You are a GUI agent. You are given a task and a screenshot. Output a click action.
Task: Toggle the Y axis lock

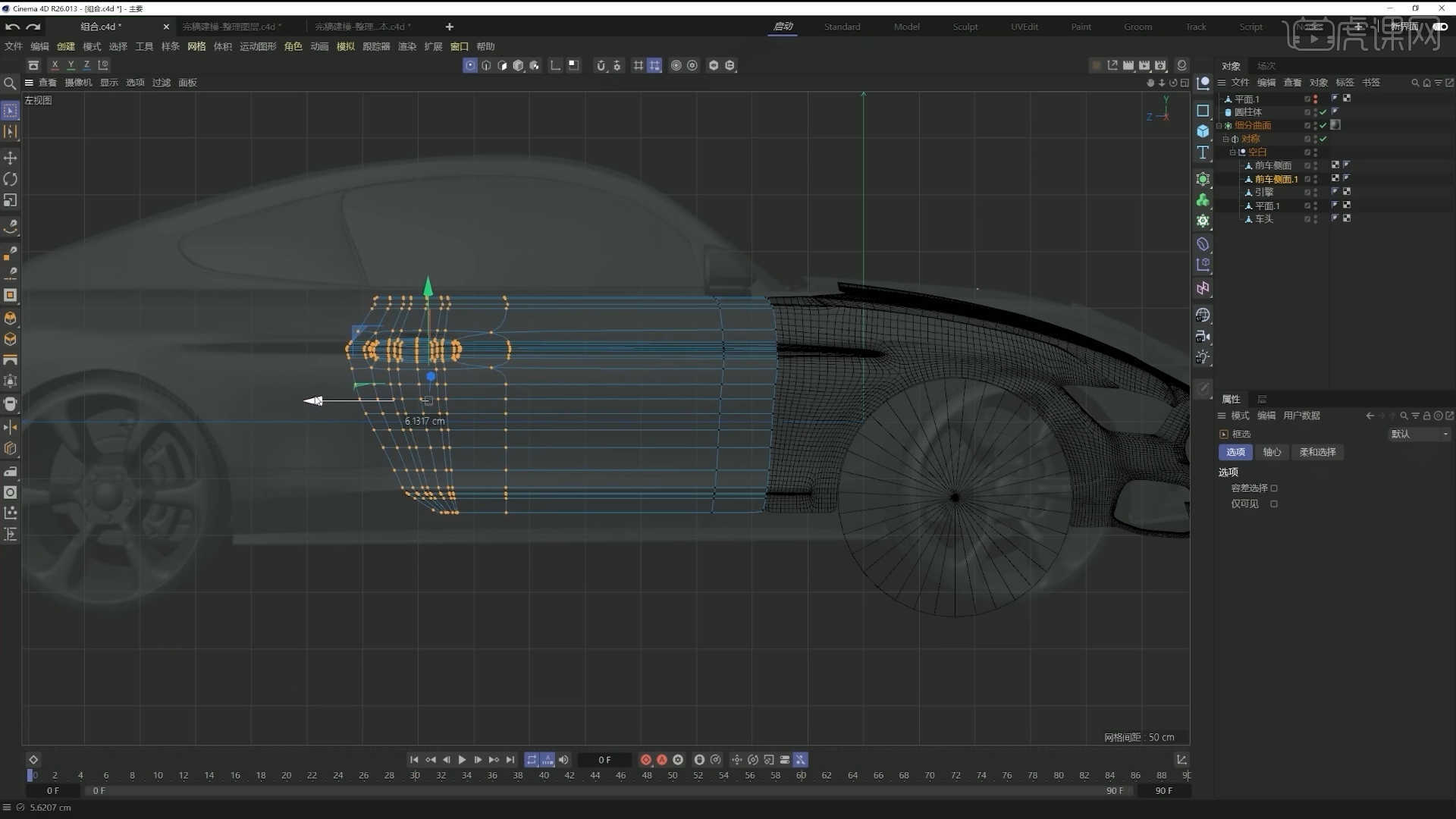pyautogui.click(x=71, y=65)
